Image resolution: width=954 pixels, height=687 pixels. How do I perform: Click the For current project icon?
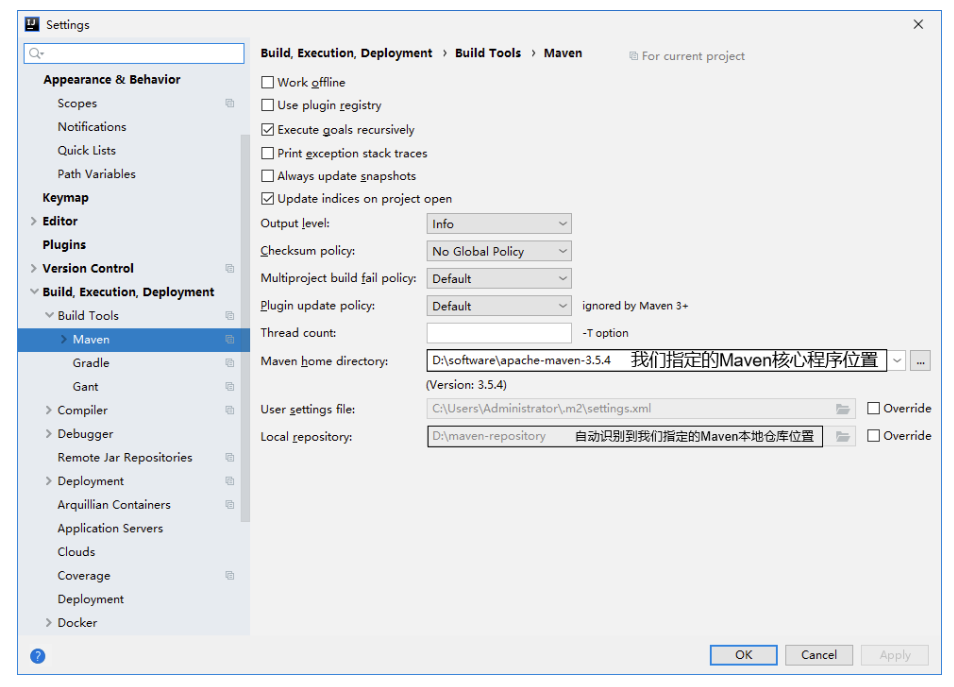633,56
